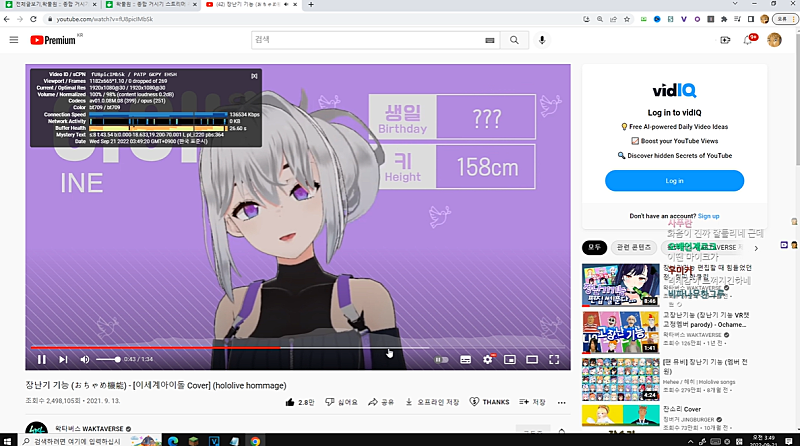800x446 pixels.
Task: Show hidden system tray icons chevron
Action: [x=690, y=441]
